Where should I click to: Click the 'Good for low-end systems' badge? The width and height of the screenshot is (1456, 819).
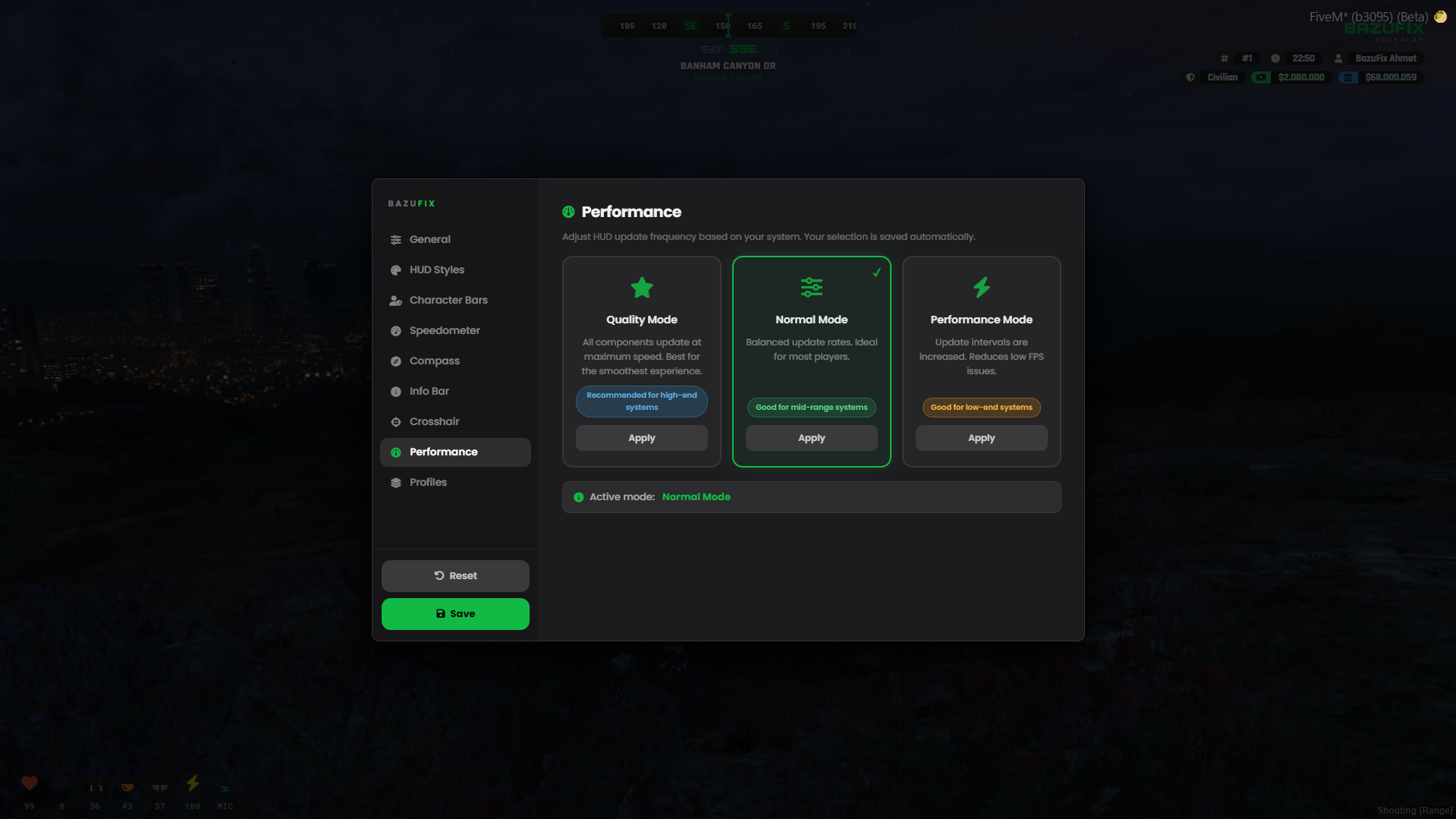click(x=982, y=408)
